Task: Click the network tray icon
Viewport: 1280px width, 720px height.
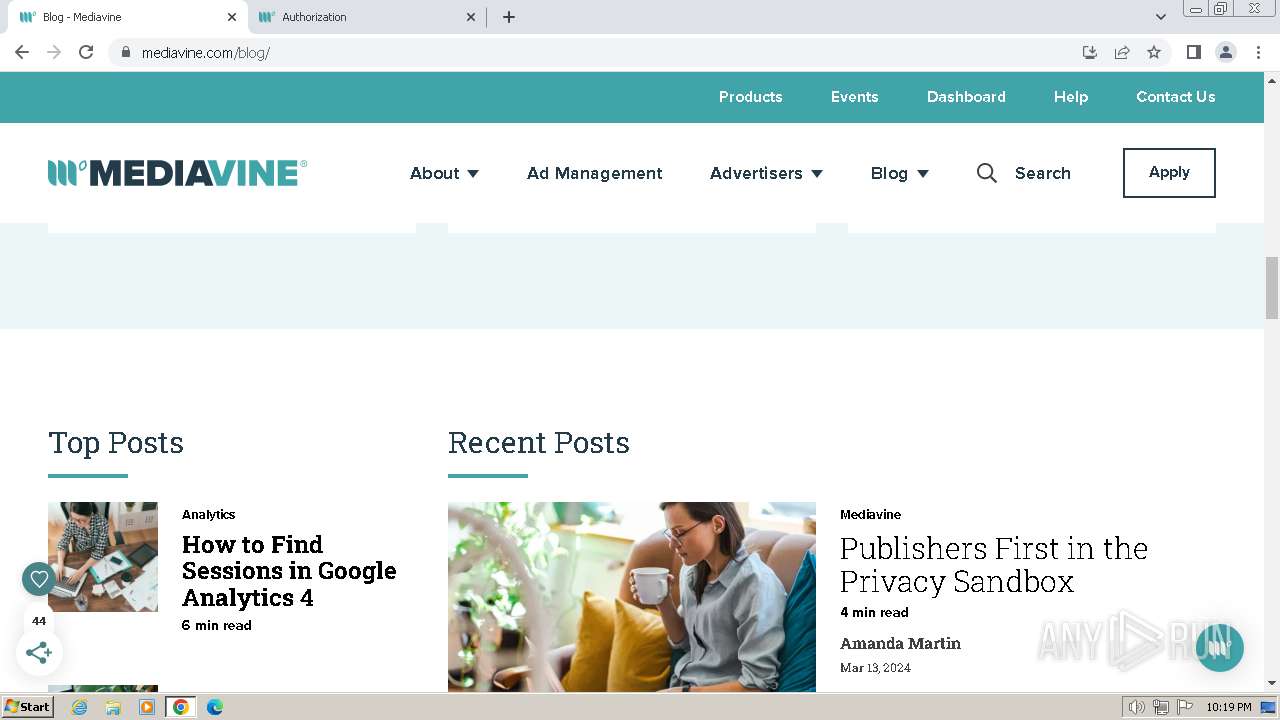Action: pyautogui.click(x=1161, y=707)
